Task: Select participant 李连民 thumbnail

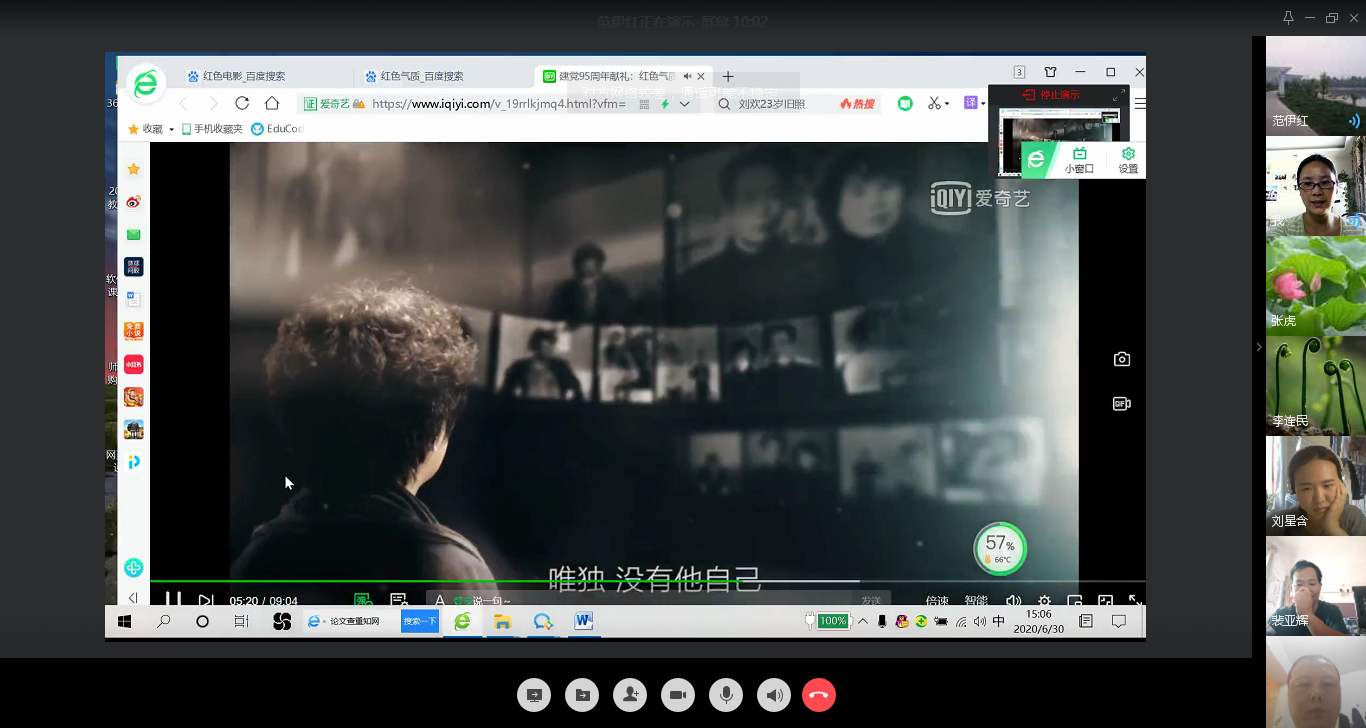Action: (x=1316, y=386)
